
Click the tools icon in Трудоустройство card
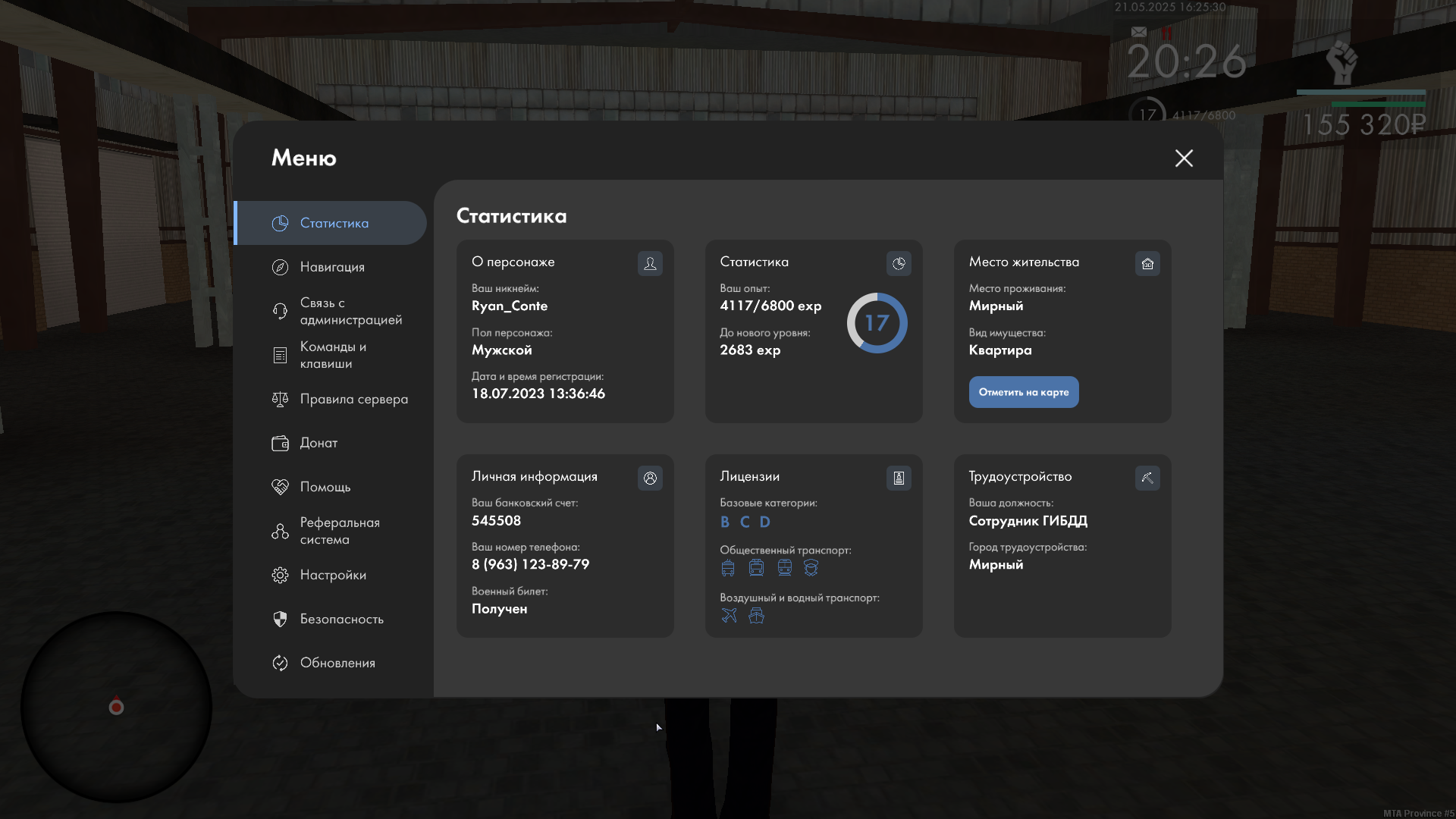1147,478
